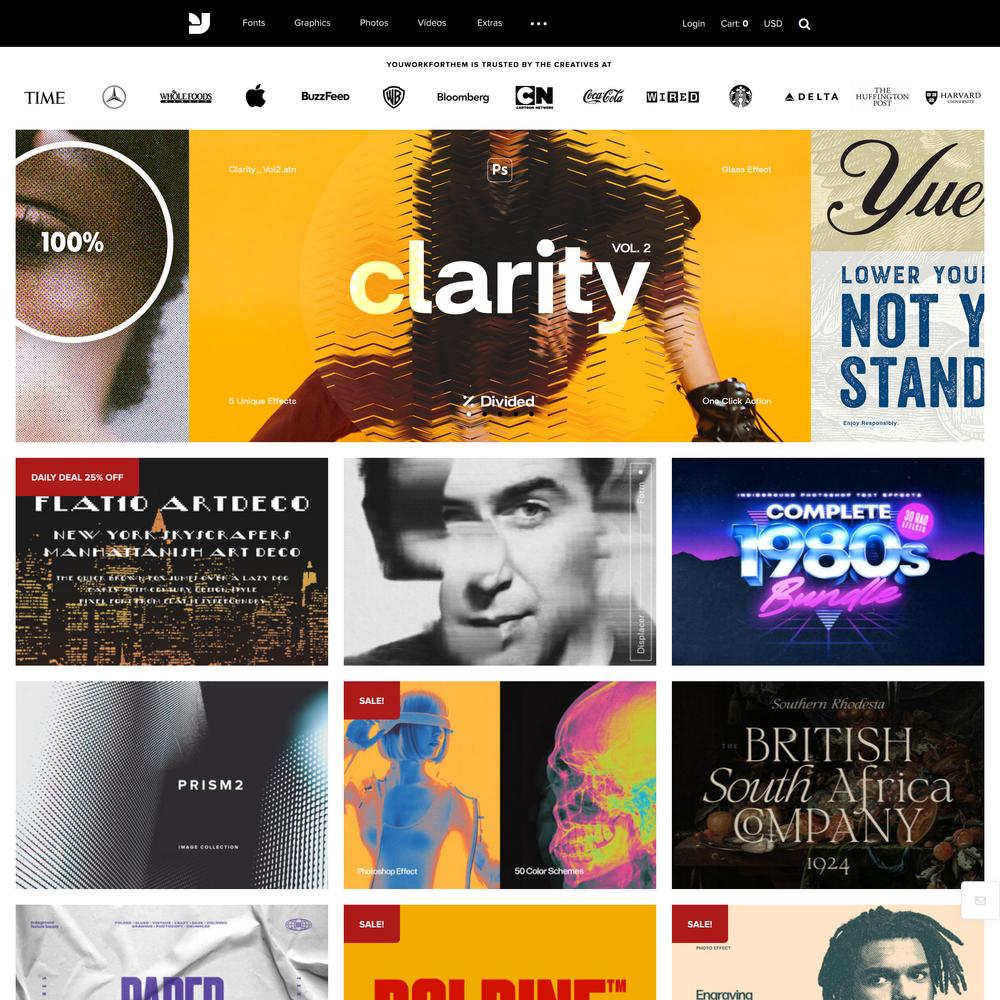Image resolution: width=1000 pixels, height=1000 pixels.
Task: Select the middle carousel slide dot
Action: click(x=500, y=414)
